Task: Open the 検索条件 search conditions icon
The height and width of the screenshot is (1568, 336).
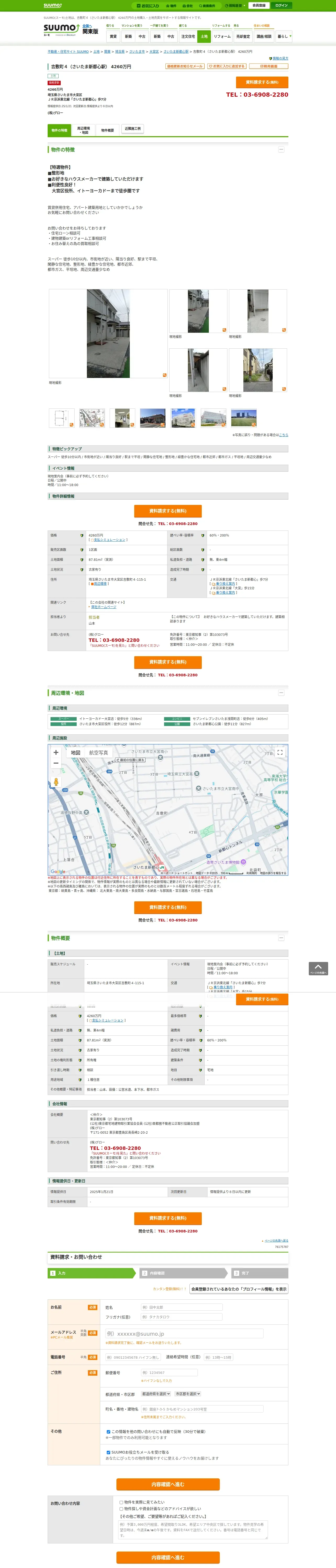Action: (207, 5)
